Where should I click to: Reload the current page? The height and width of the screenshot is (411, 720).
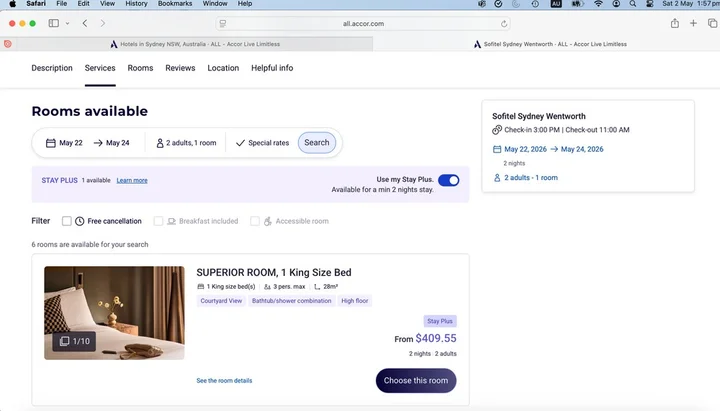click(x=504, y=23)
